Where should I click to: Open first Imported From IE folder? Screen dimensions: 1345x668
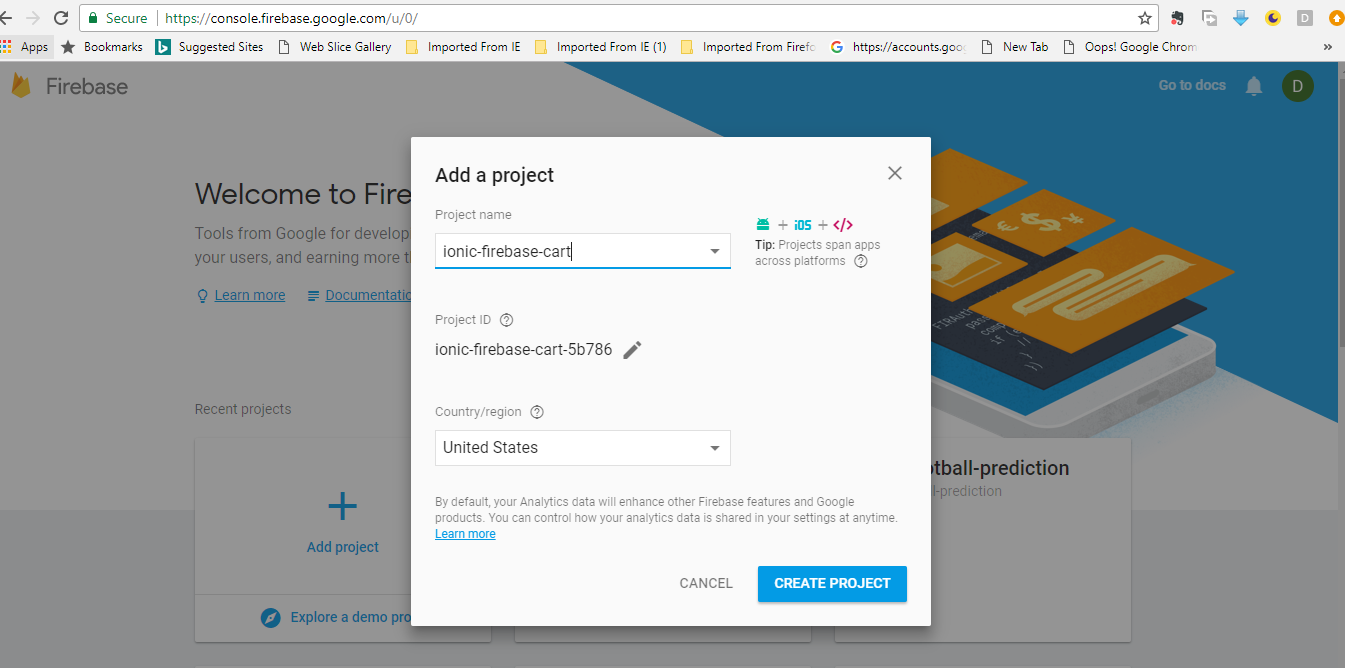(463, 46)
